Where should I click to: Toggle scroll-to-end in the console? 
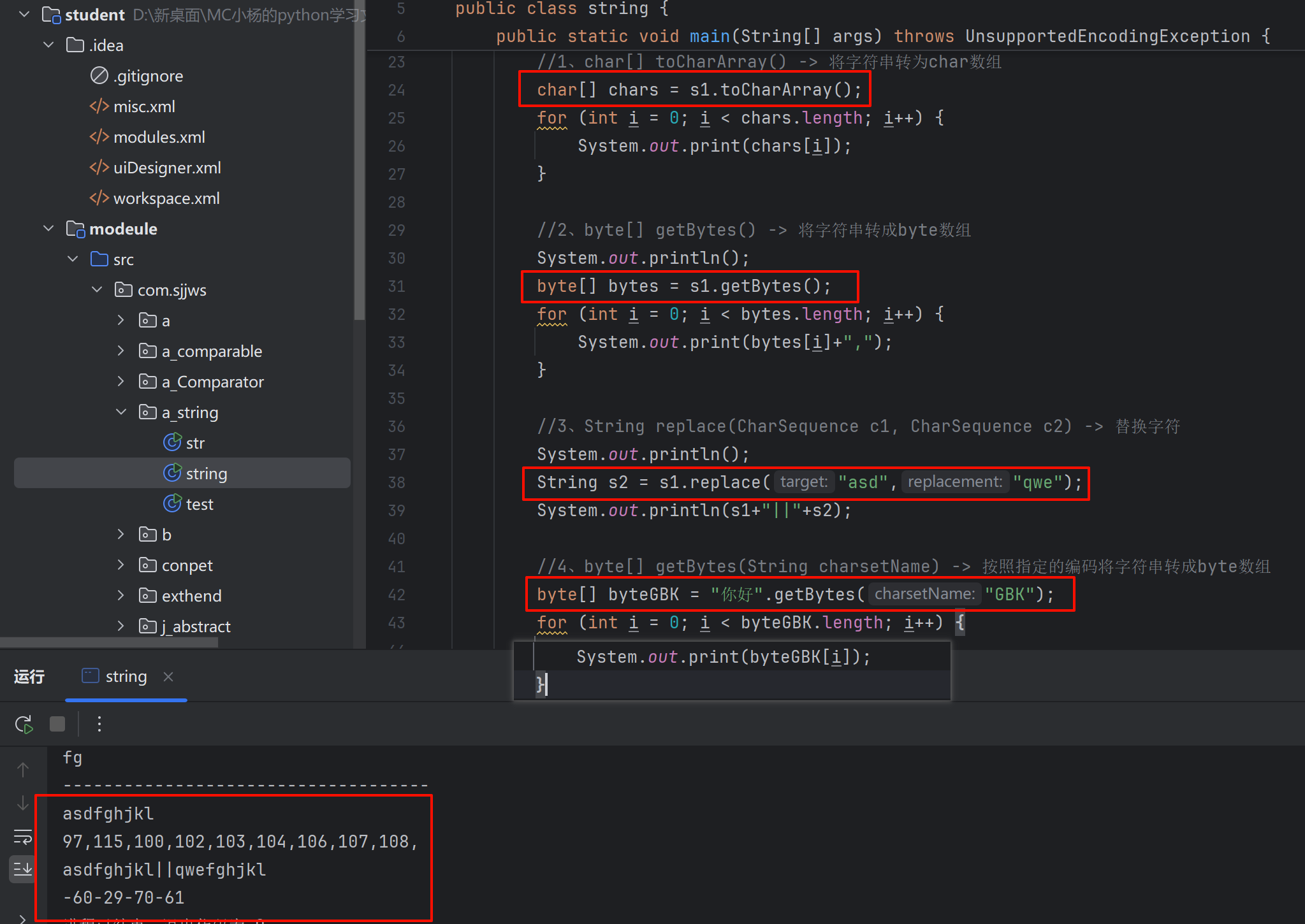(23, 869)
